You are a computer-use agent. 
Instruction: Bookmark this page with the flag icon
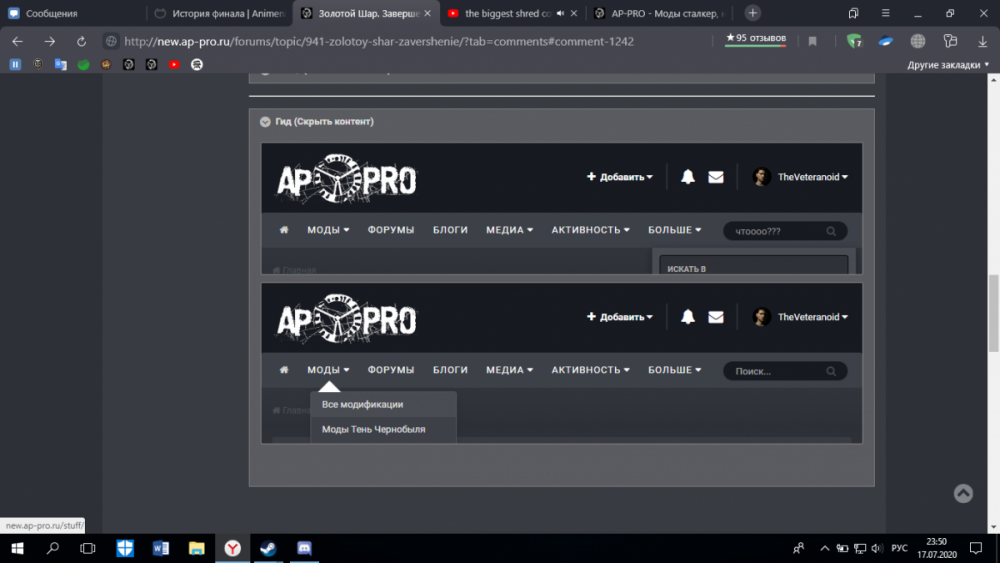tap(812, 41)
